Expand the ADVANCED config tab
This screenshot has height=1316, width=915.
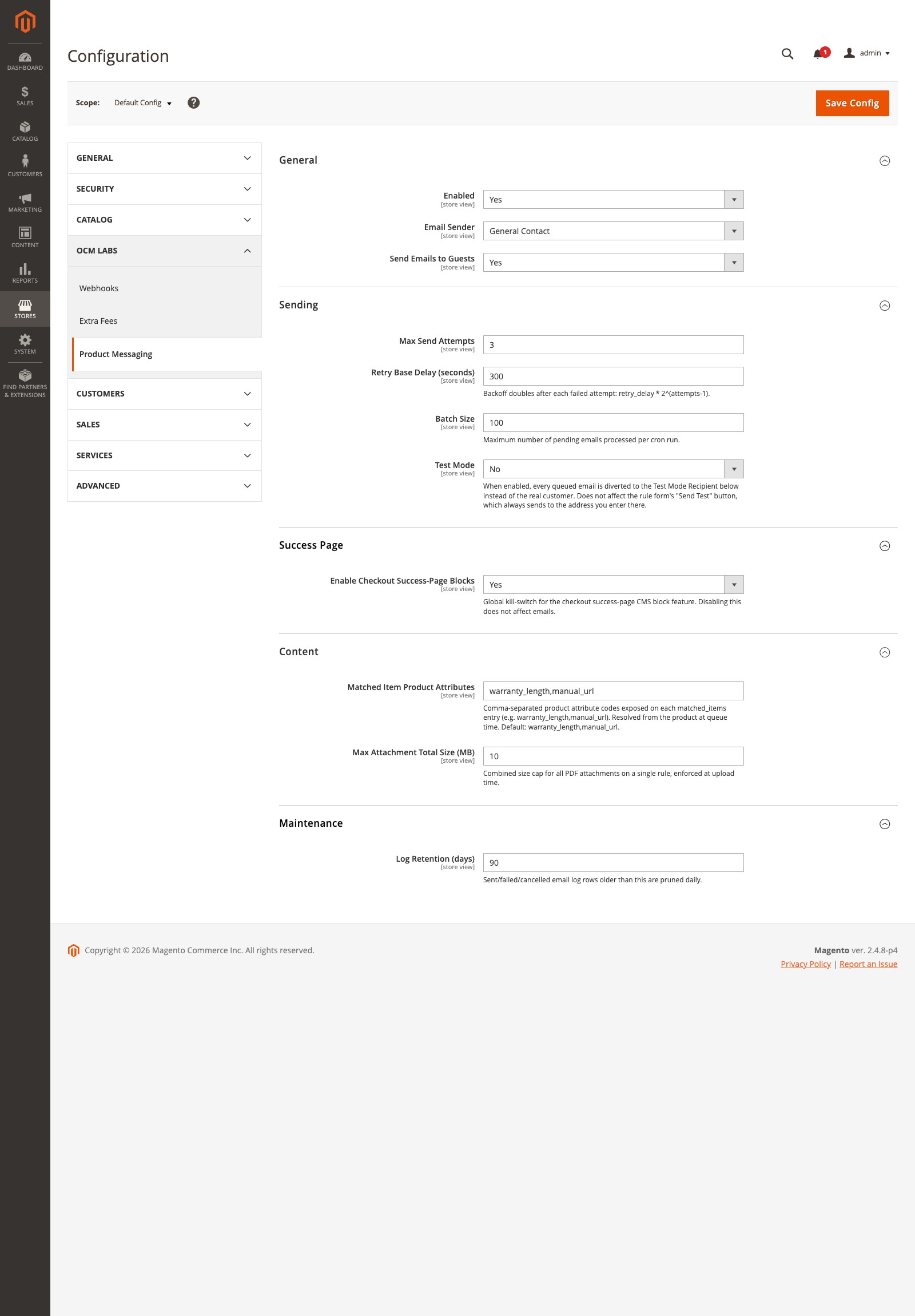click(x=165, y=486)
